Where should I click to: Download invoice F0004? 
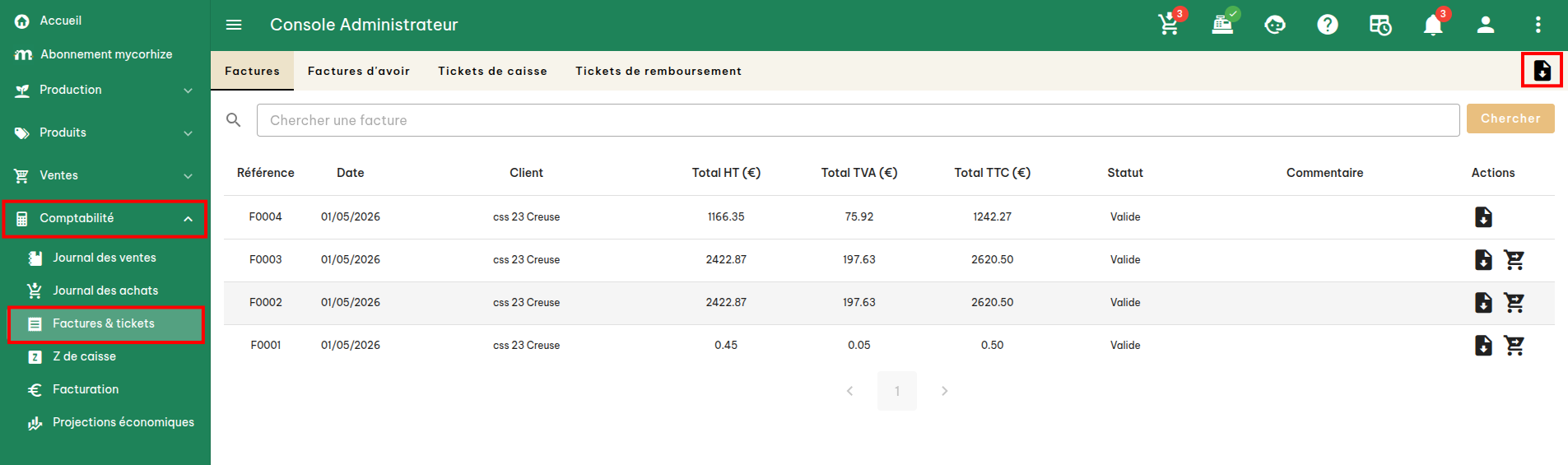pos(1483,217)
